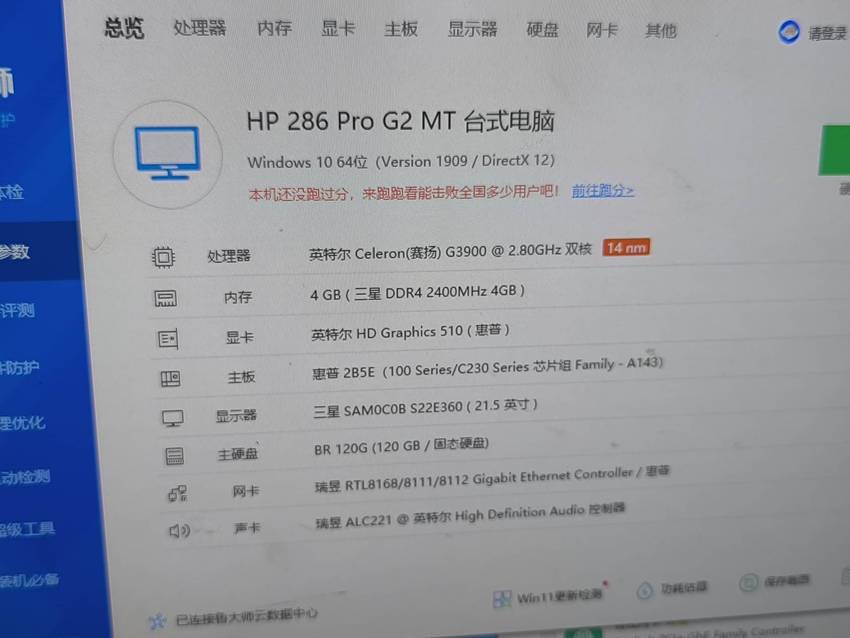This screenshot has width=850, height=638.
Task: Click the 'Windows 10 64位' version line
Action: 401,161
